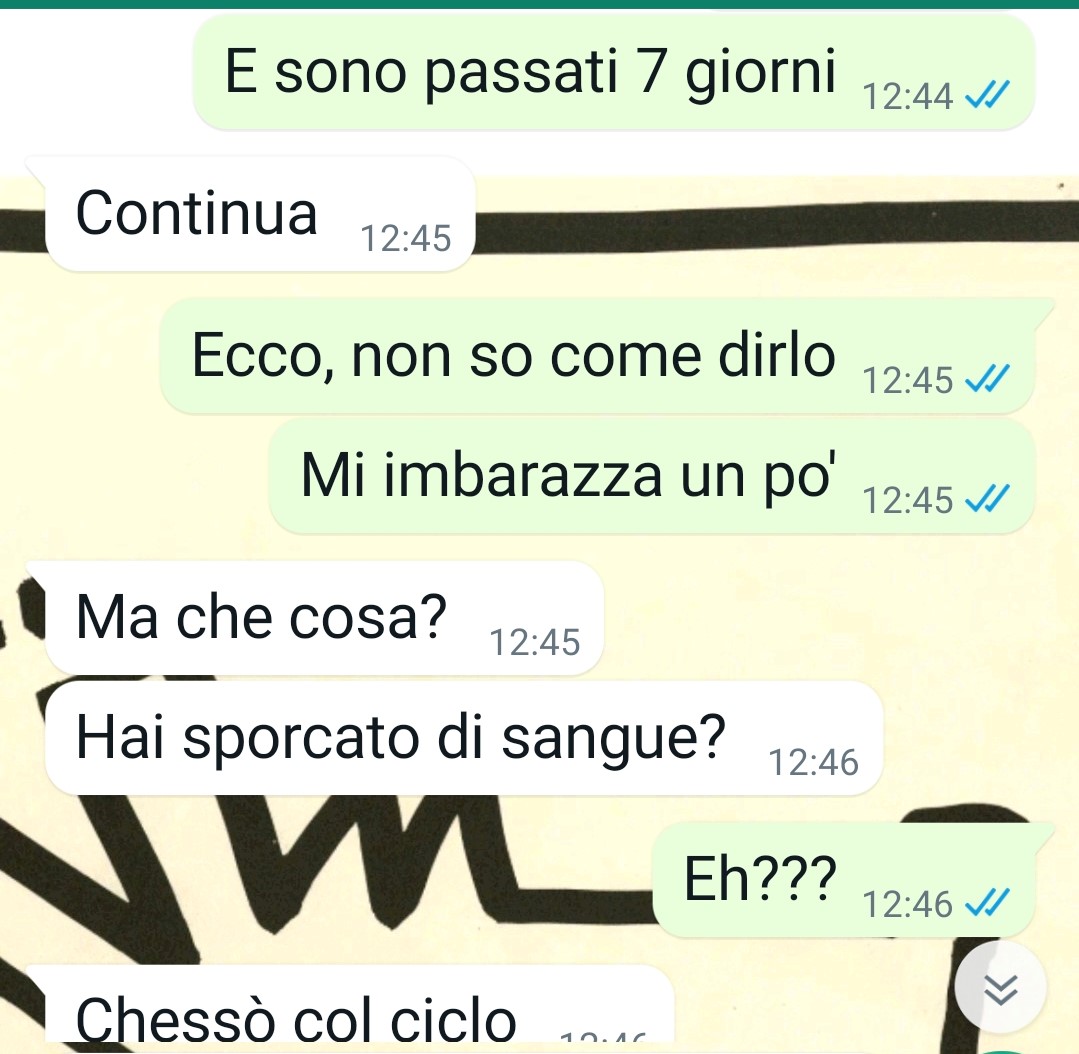The width and height of the screenshot is (1079, 1054).
Task: Click the 12:46 timestamp beside 'Eh???'
Action: tap(908, 904)
